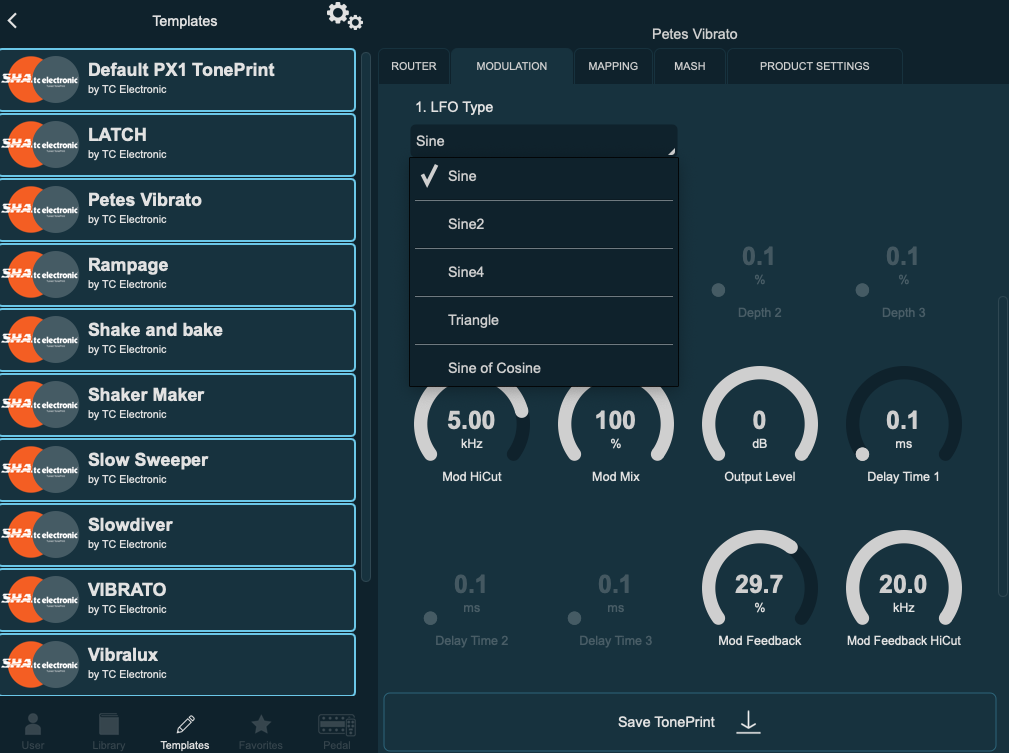The height and width of the screenshot is (753, 1009).
Task: Select the Templates pencil icon
Action: pos(185,725)
